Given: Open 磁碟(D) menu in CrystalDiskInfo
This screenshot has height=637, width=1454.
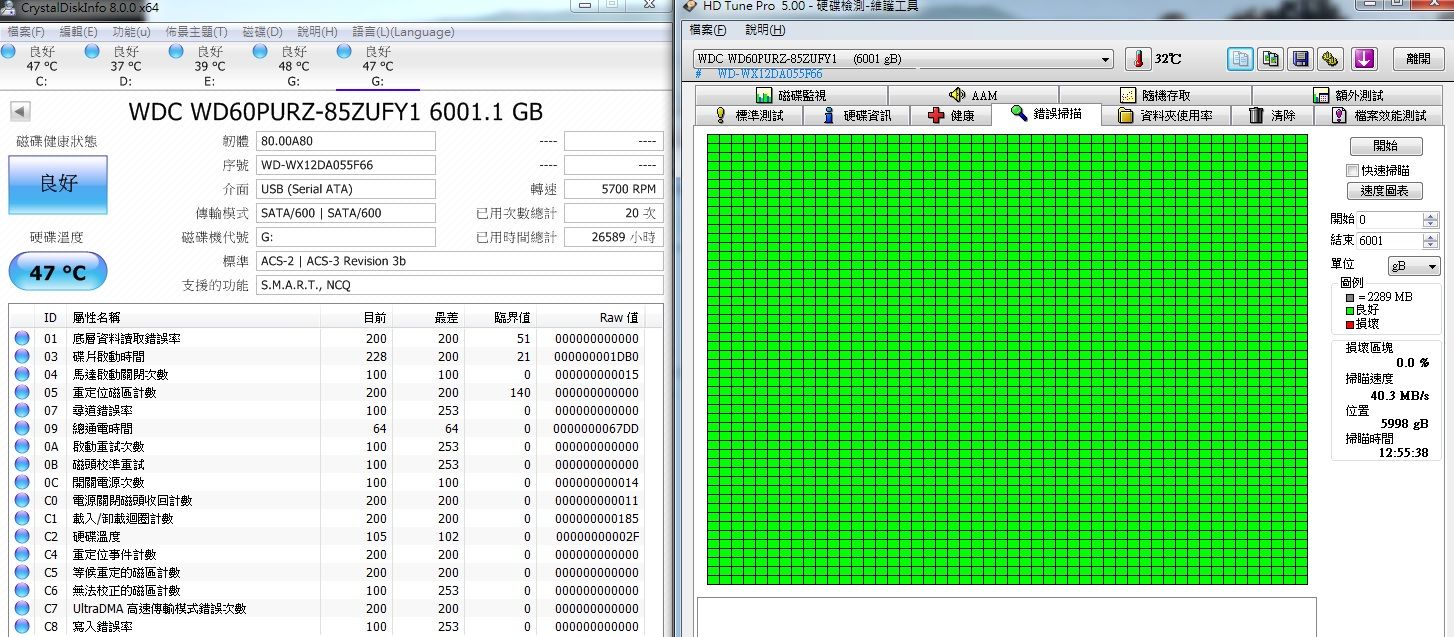Looking at the screenshot, I should [x=263, y=32].
